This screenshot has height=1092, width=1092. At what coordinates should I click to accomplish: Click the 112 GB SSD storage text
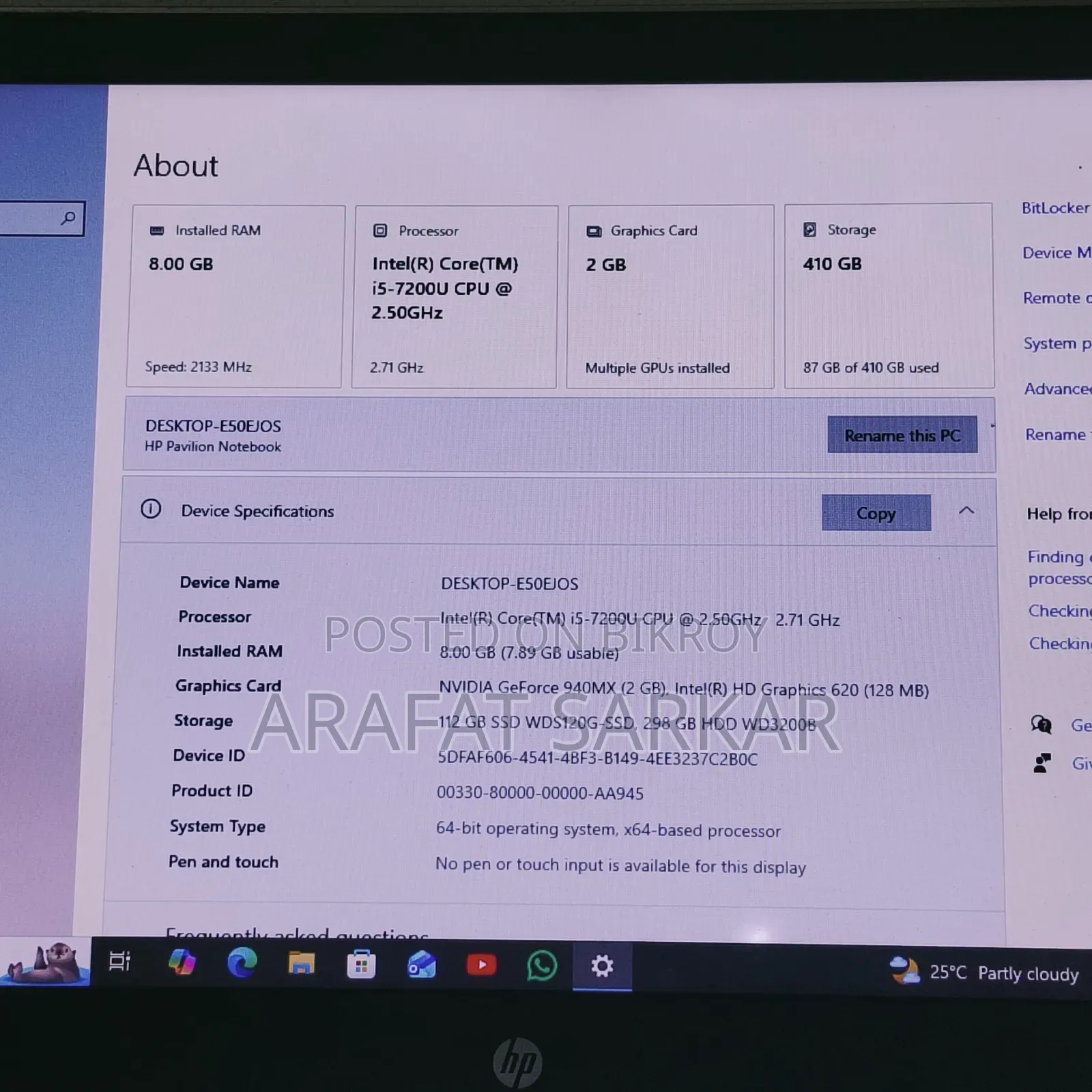[x=627, y=723]
